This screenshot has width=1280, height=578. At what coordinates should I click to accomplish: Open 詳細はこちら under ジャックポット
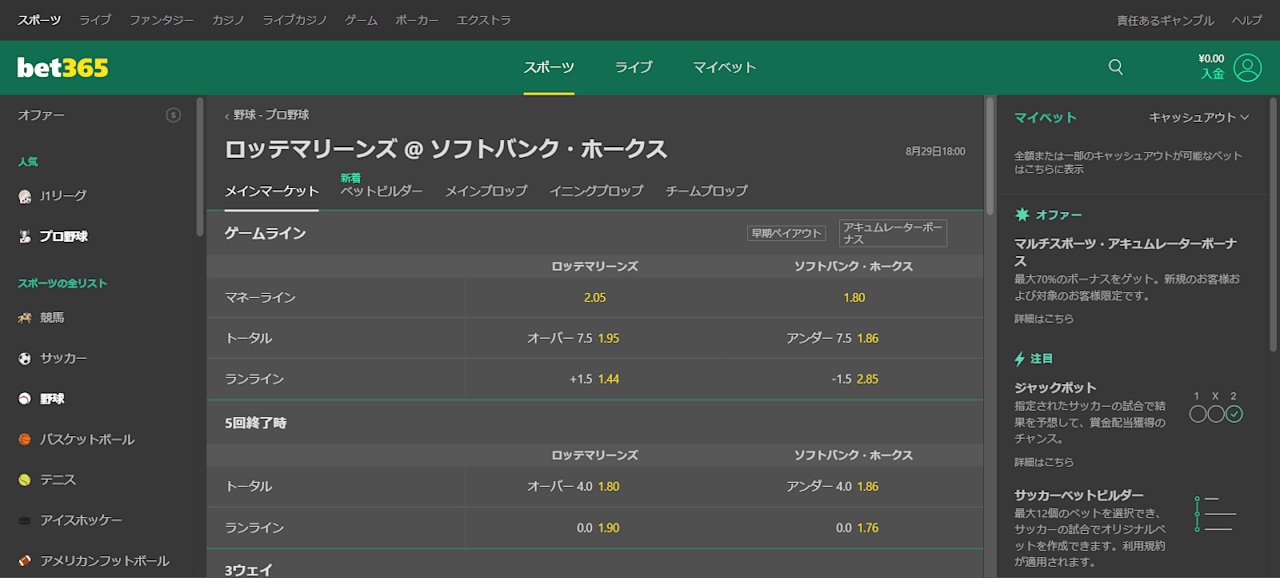point(1044,462)
